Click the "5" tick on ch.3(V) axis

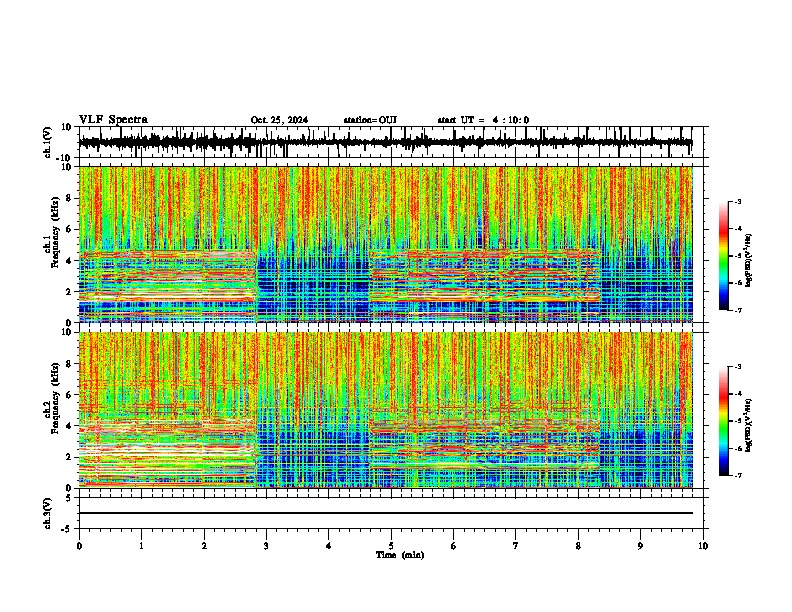point(69,497)
